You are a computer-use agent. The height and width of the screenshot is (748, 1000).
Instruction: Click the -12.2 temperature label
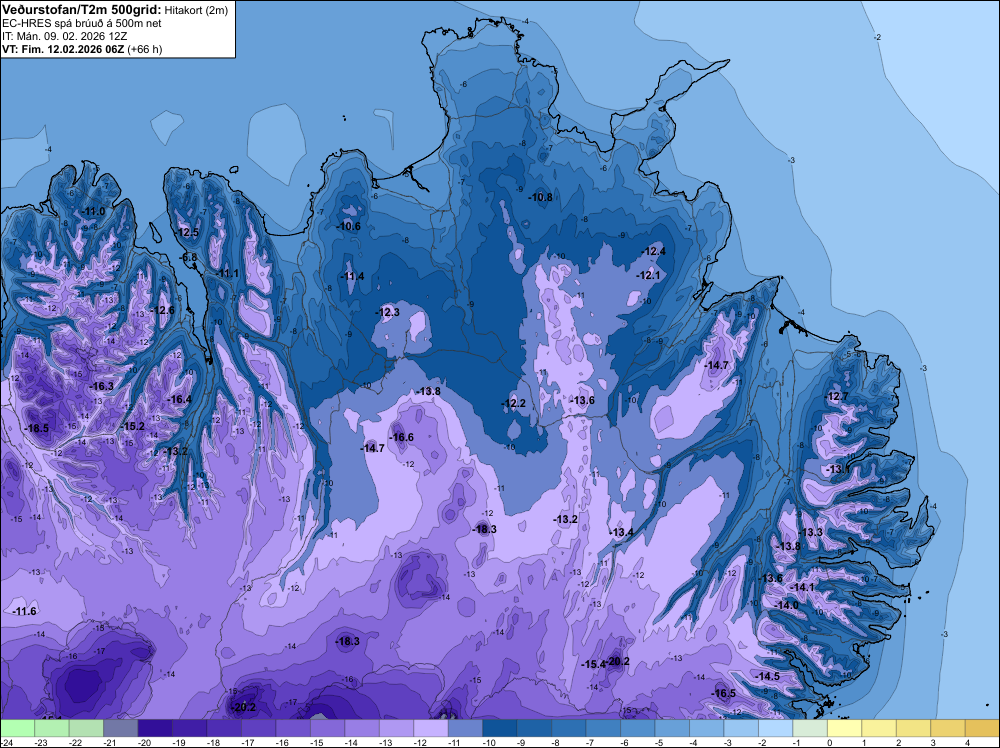(x=513, y=403)
